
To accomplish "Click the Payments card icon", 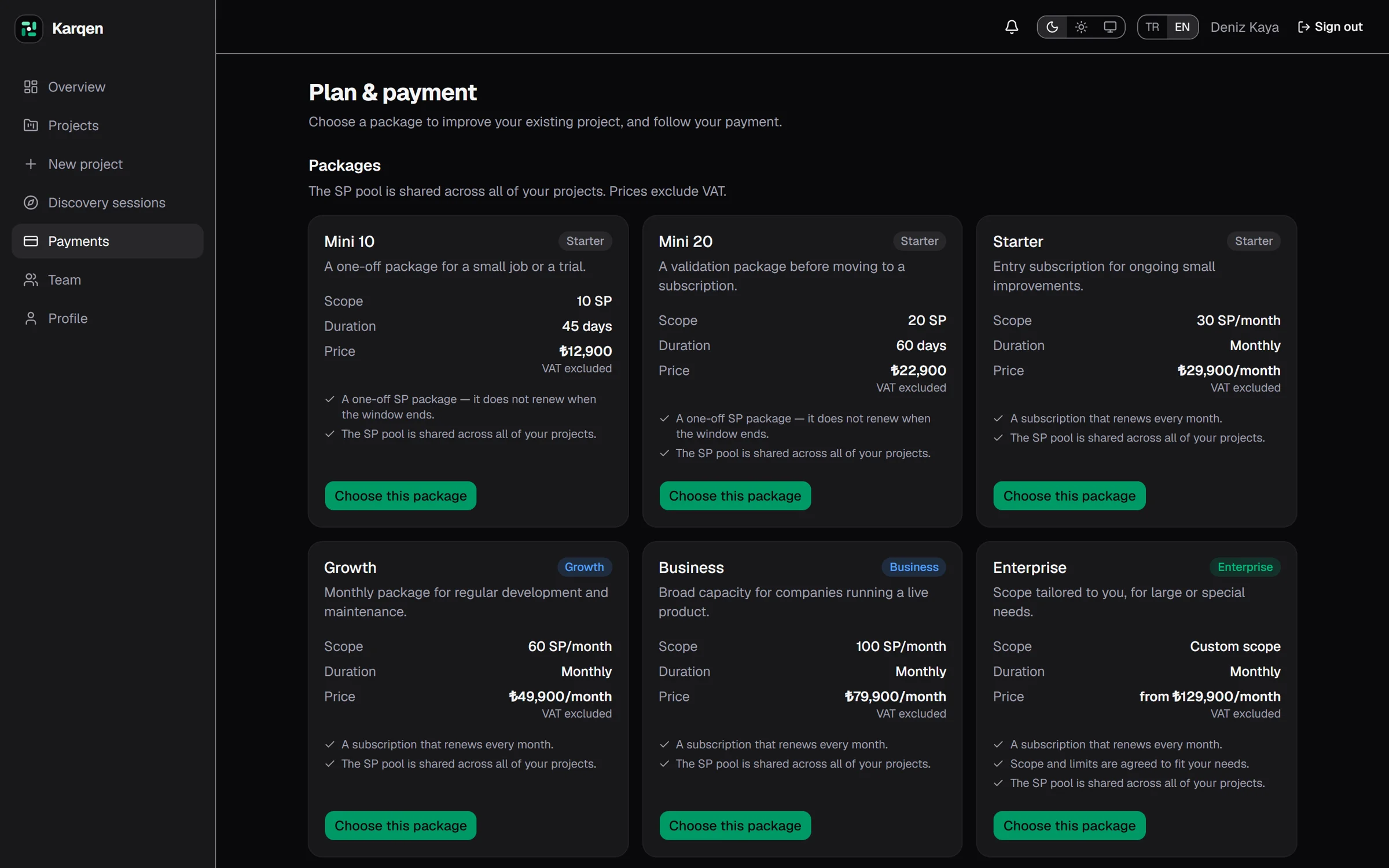I will pyautogui.click(x=31, y=241).
